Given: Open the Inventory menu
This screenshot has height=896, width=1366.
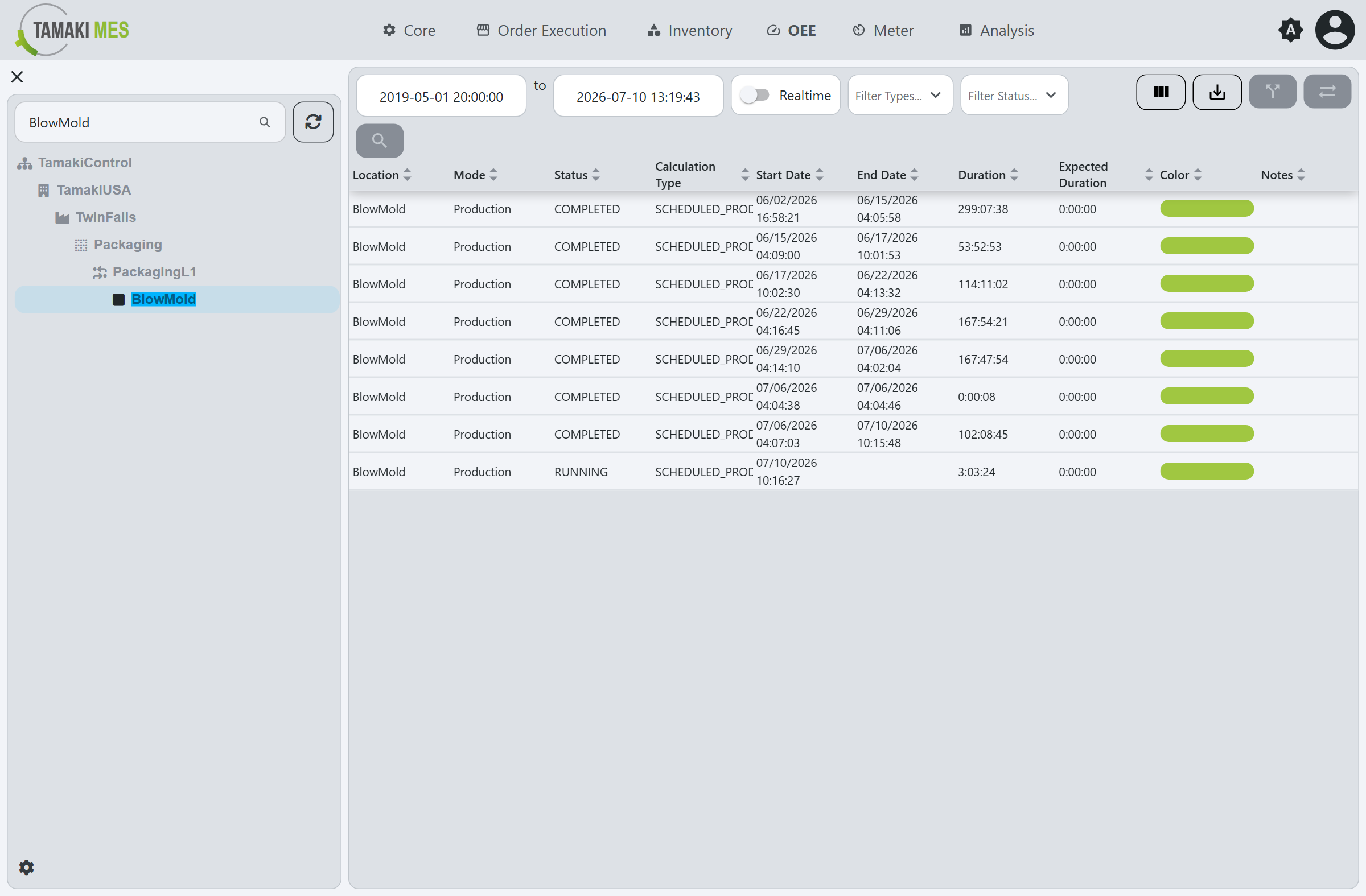Looking at the screenshot, I should 690,30.
